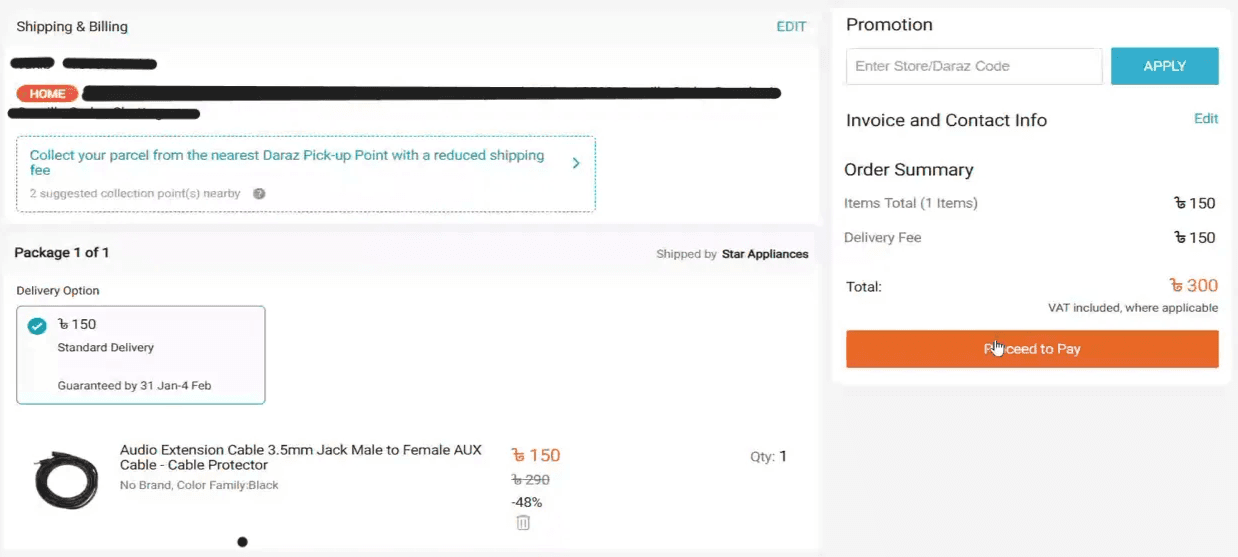The width and height of the screenshot is (1238, 557).
Task: Click the 2 suggested collection point(s) nearby text
Action: (135, 194)
